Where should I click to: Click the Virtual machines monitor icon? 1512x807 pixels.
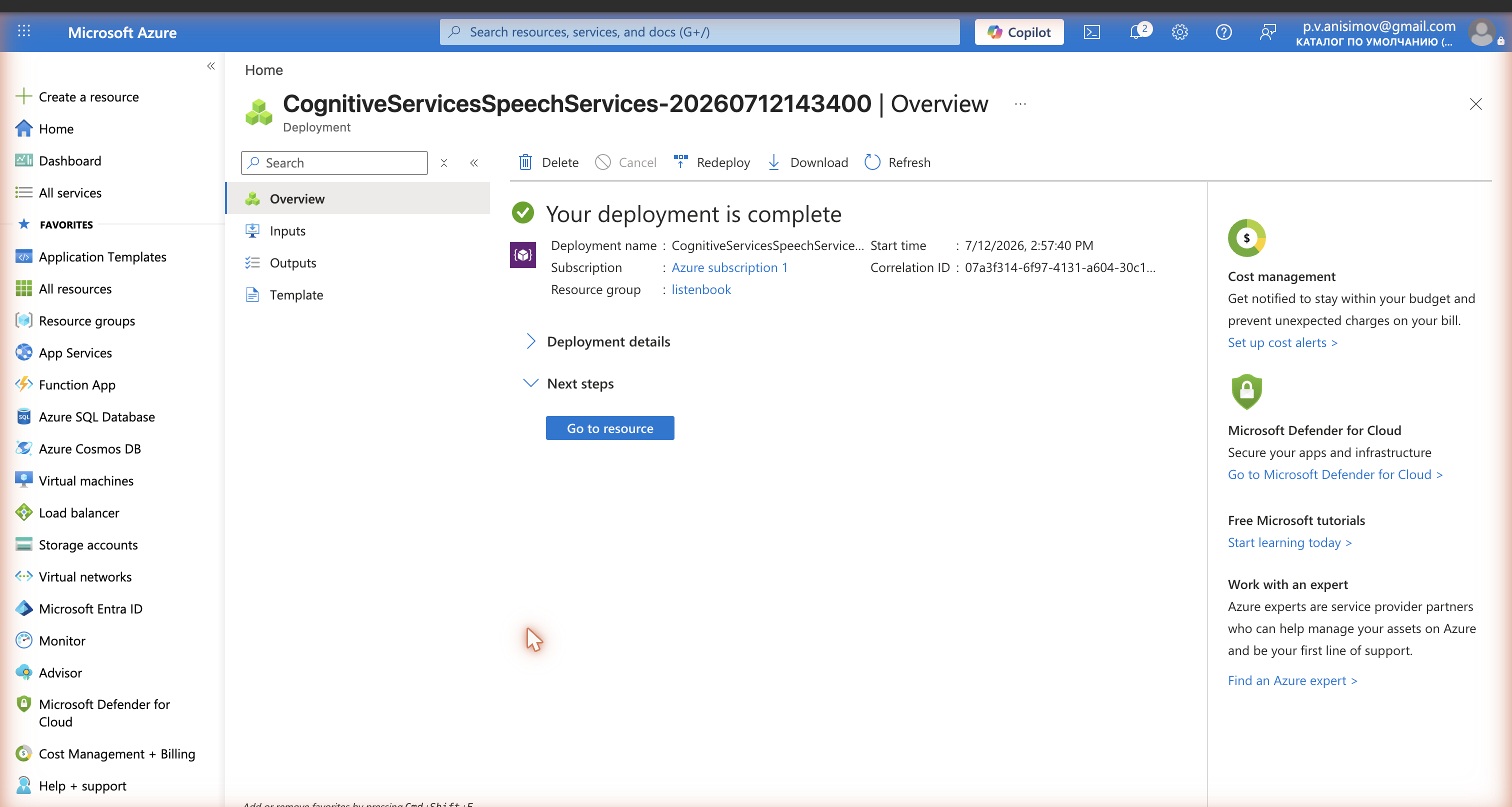pyautogui.click(x=23, y=480)
